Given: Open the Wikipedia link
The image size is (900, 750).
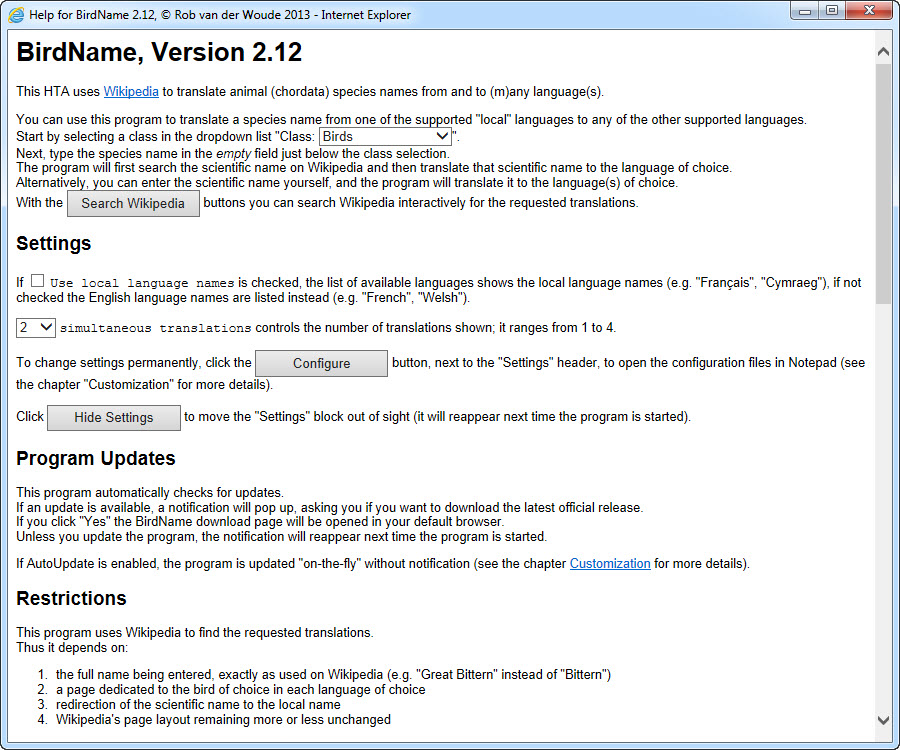Looking at the screenshot, I should coord(131,91).
